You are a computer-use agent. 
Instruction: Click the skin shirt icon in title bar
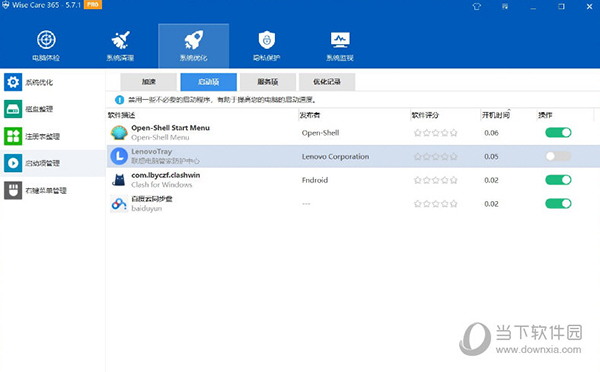[476, 7]
